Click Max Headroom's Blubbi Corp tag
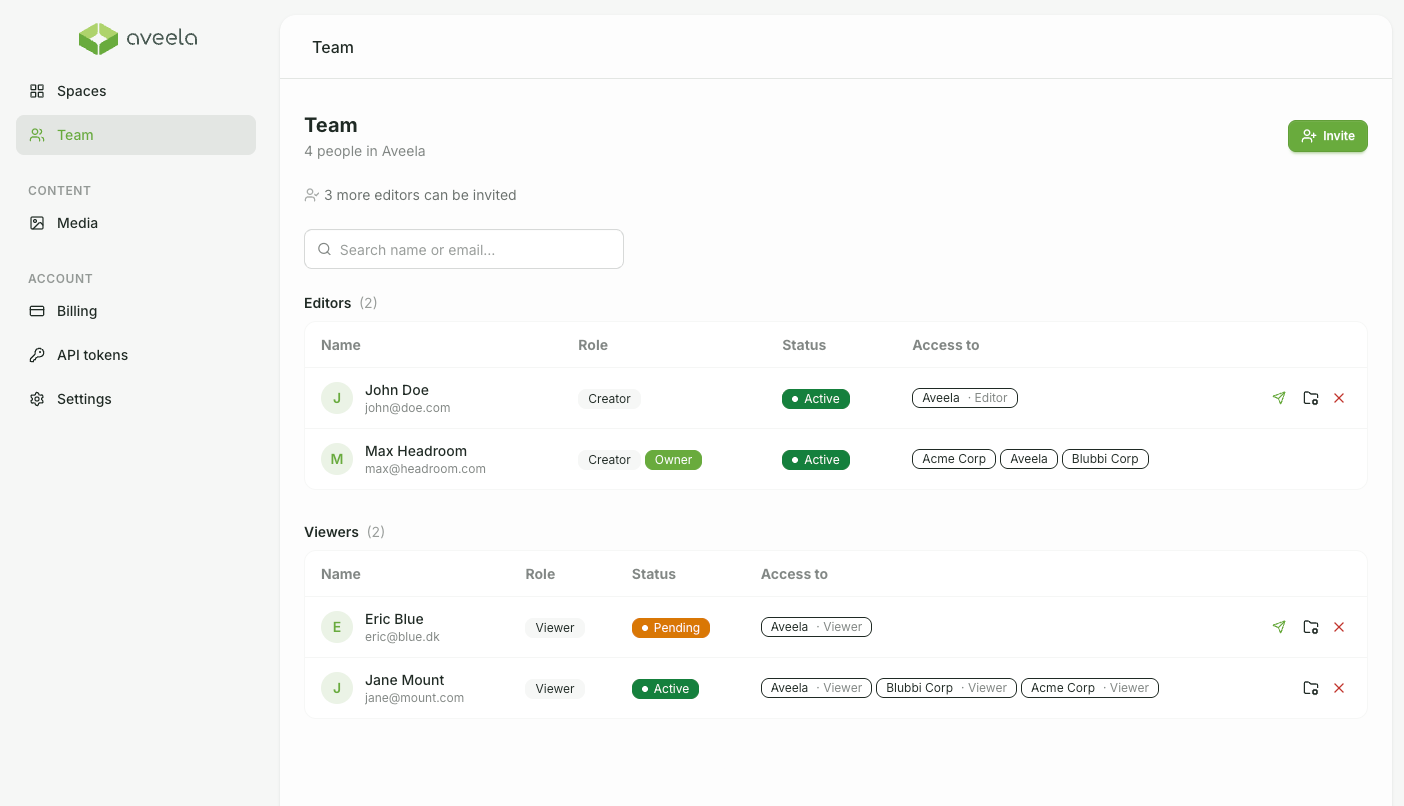 click(x=1105, y=459)
